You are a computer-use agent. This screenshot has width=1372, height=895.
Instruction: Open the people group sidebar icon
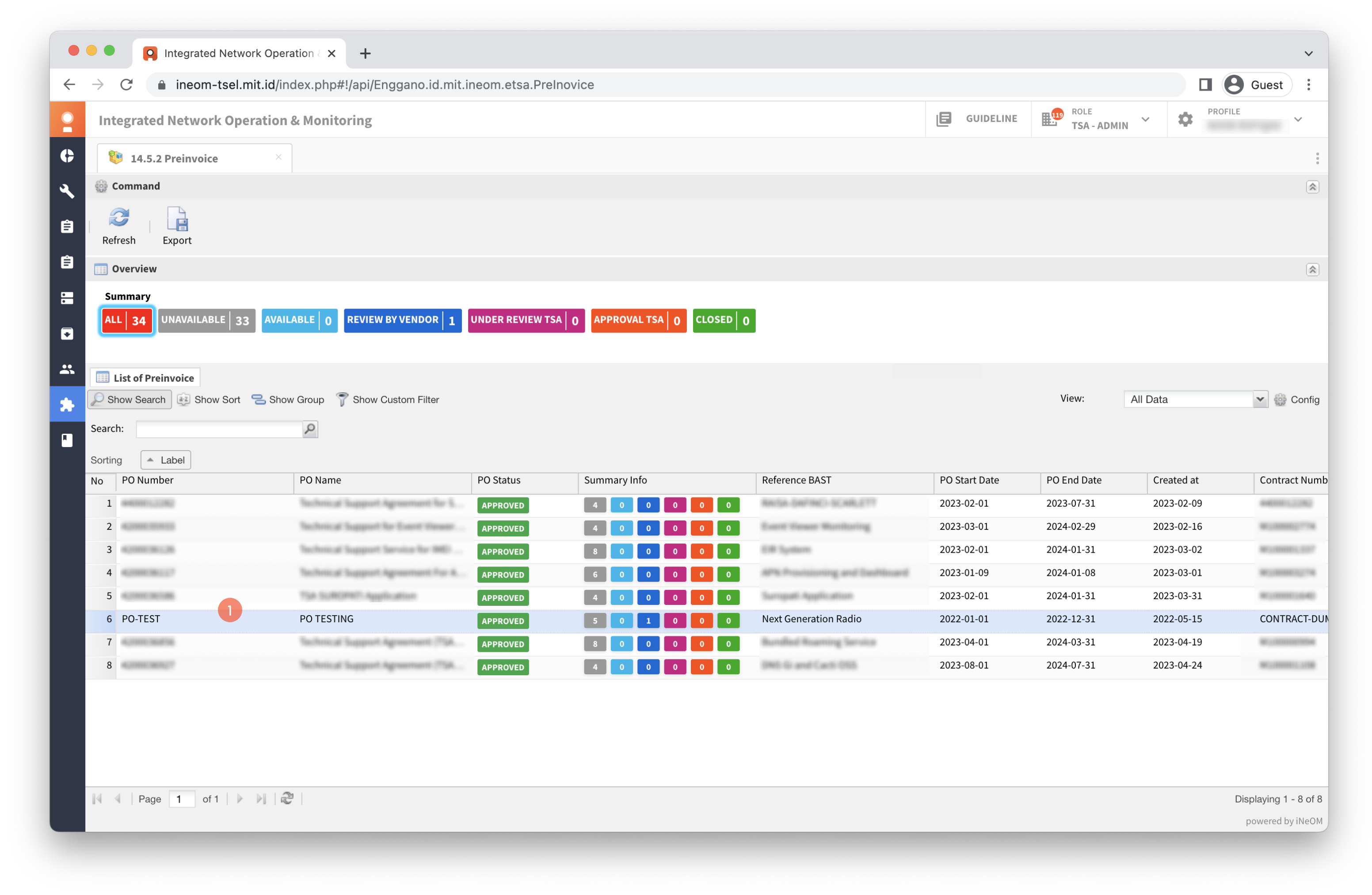(67, 369)
